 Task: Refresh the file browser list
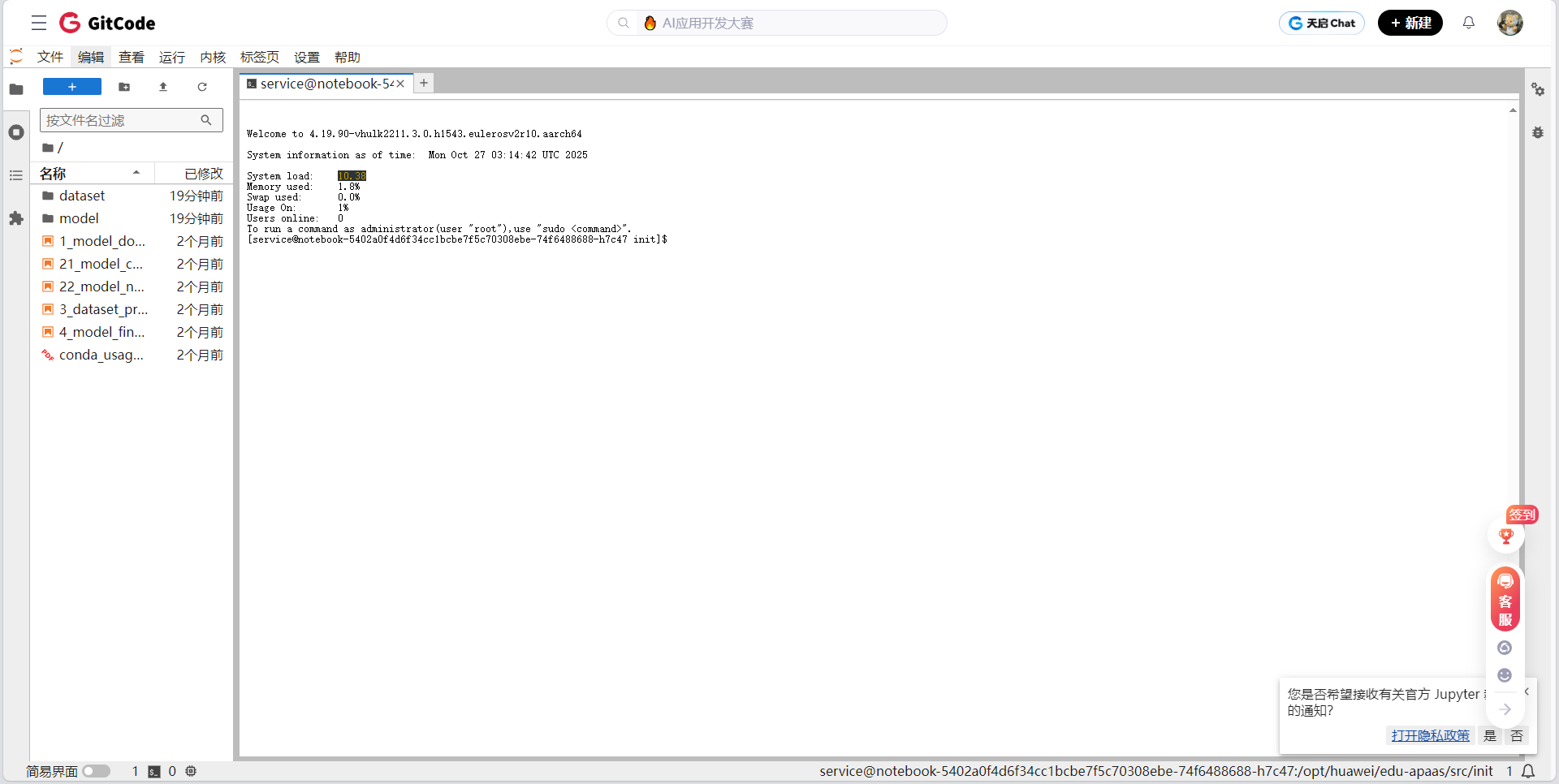coord(202,87)
